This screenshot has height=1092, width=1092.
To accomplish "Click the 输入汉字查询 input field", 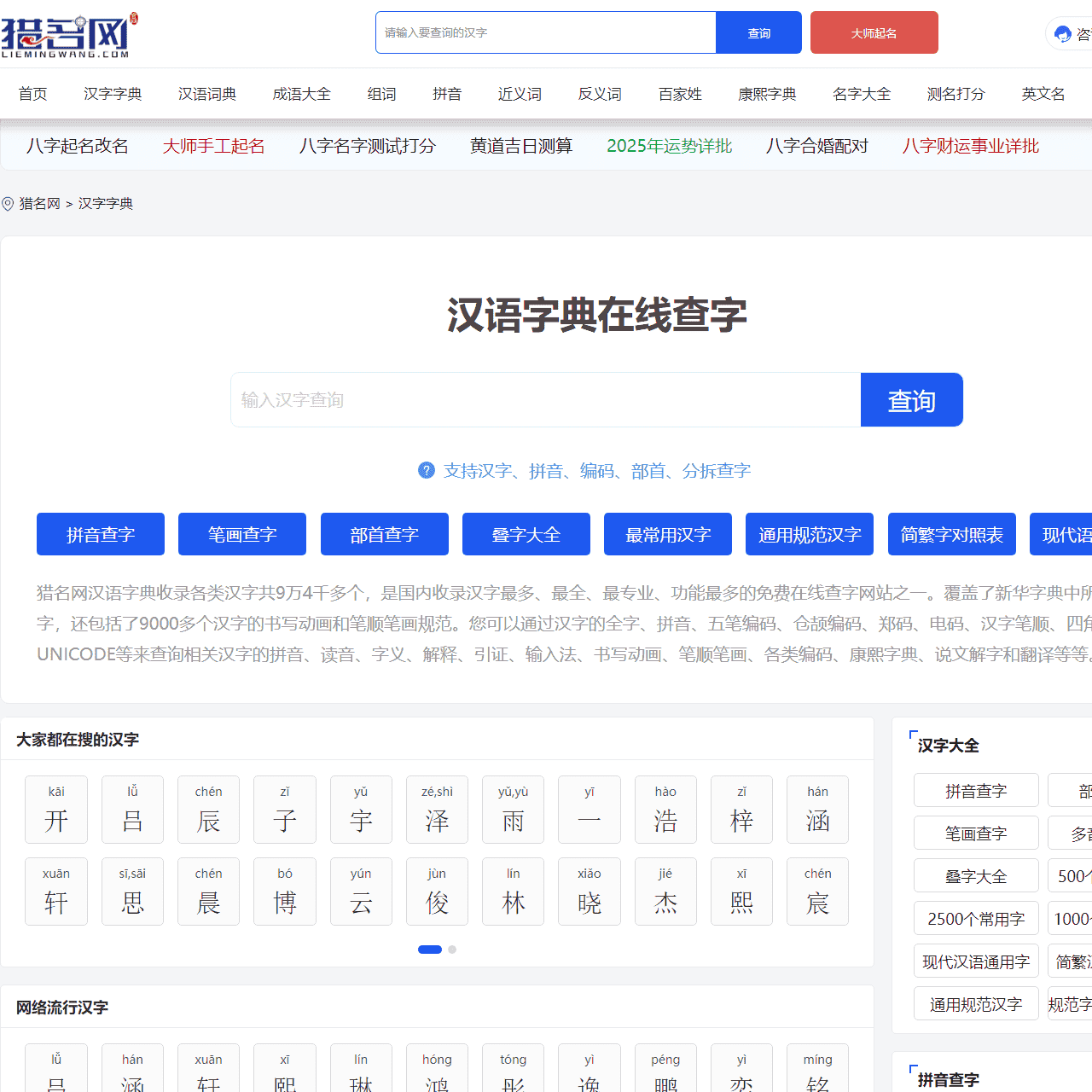I will pyautogui.click(x=546, y=399).
